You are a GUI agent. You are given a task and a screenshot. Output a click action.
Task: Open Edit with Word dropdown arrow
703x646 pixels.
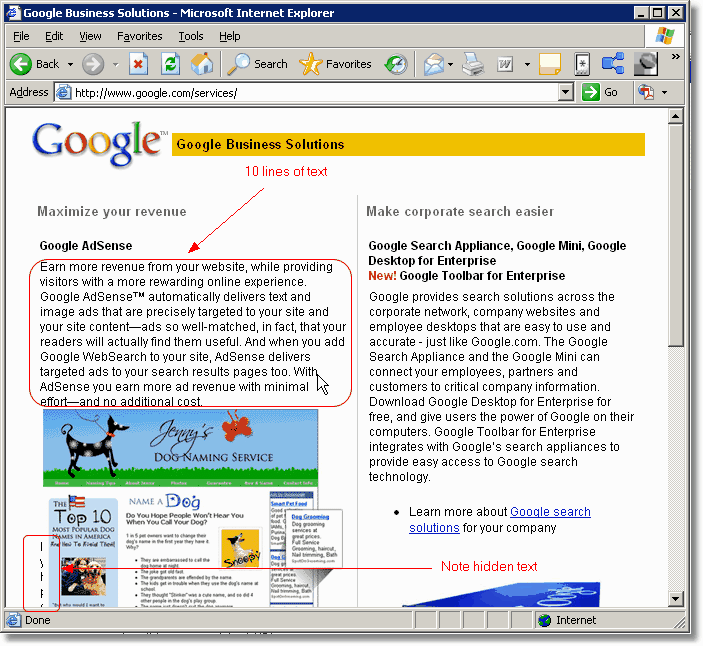(527, 65)
